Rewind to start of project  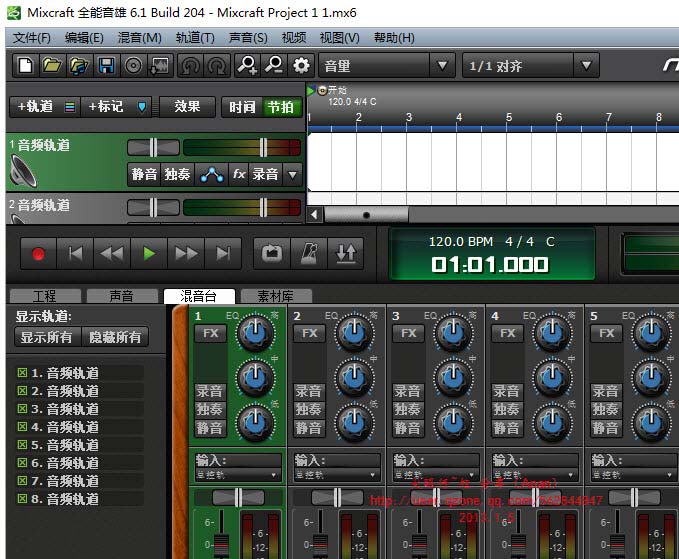[x=75, y=254]
